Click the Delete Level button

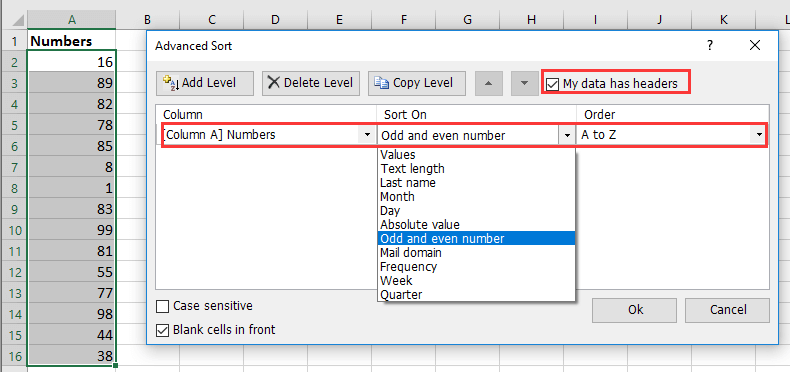(311, 83)
